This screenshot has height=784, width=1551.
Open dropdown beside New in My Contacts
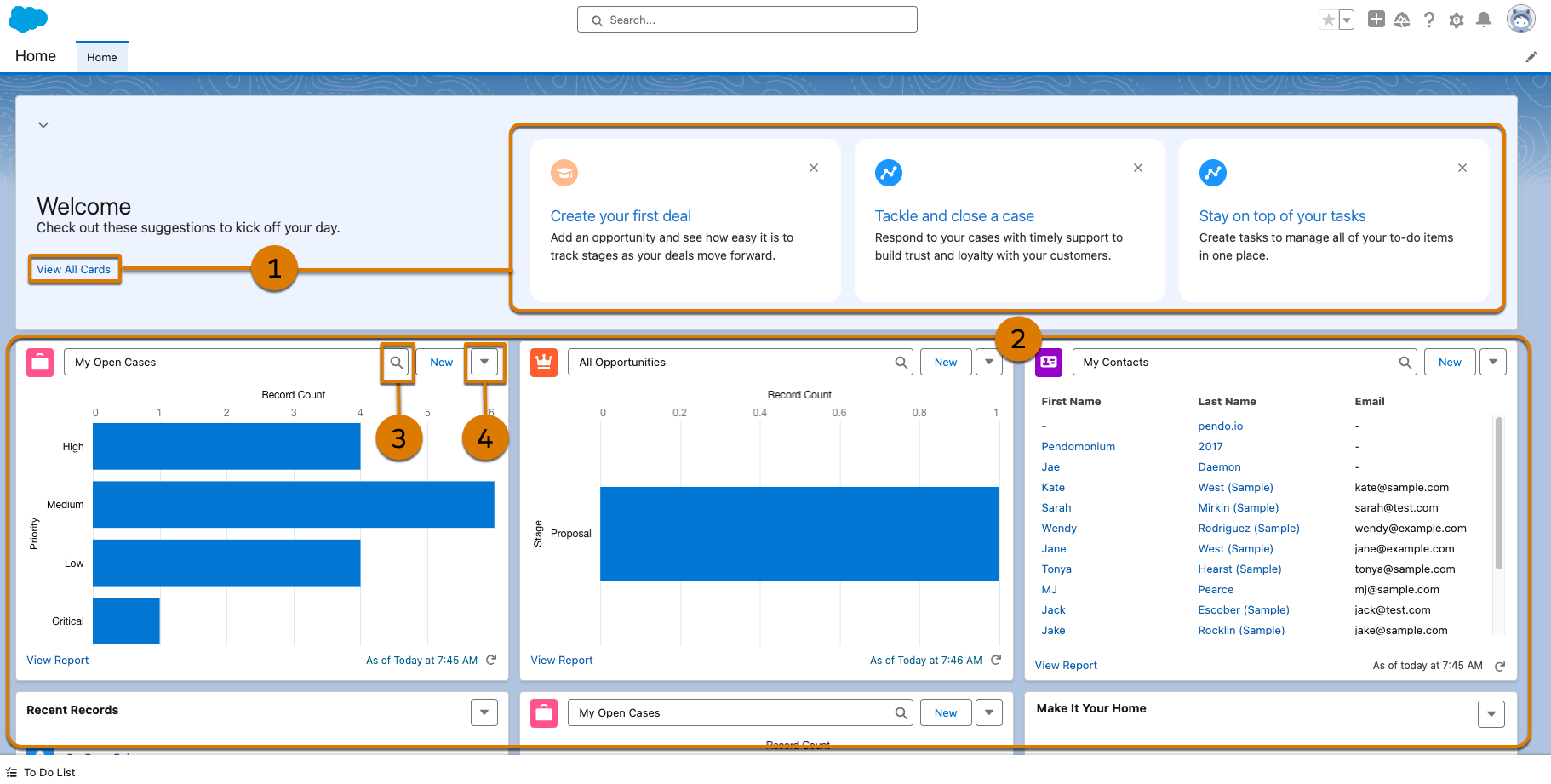tap(1492, 363)
